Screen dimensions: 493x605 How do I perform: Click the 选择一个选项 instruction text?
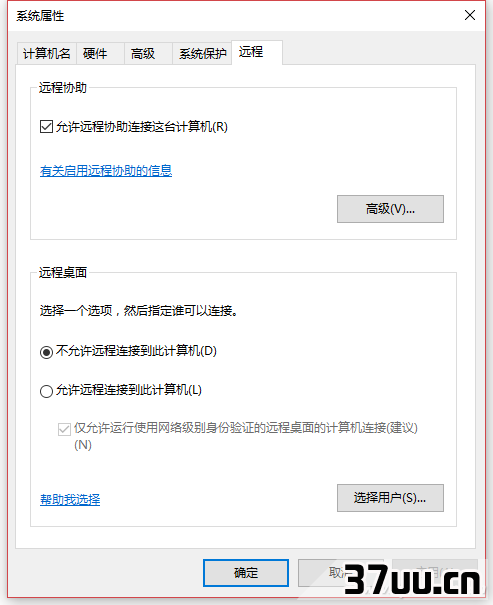tap(139, 310)
